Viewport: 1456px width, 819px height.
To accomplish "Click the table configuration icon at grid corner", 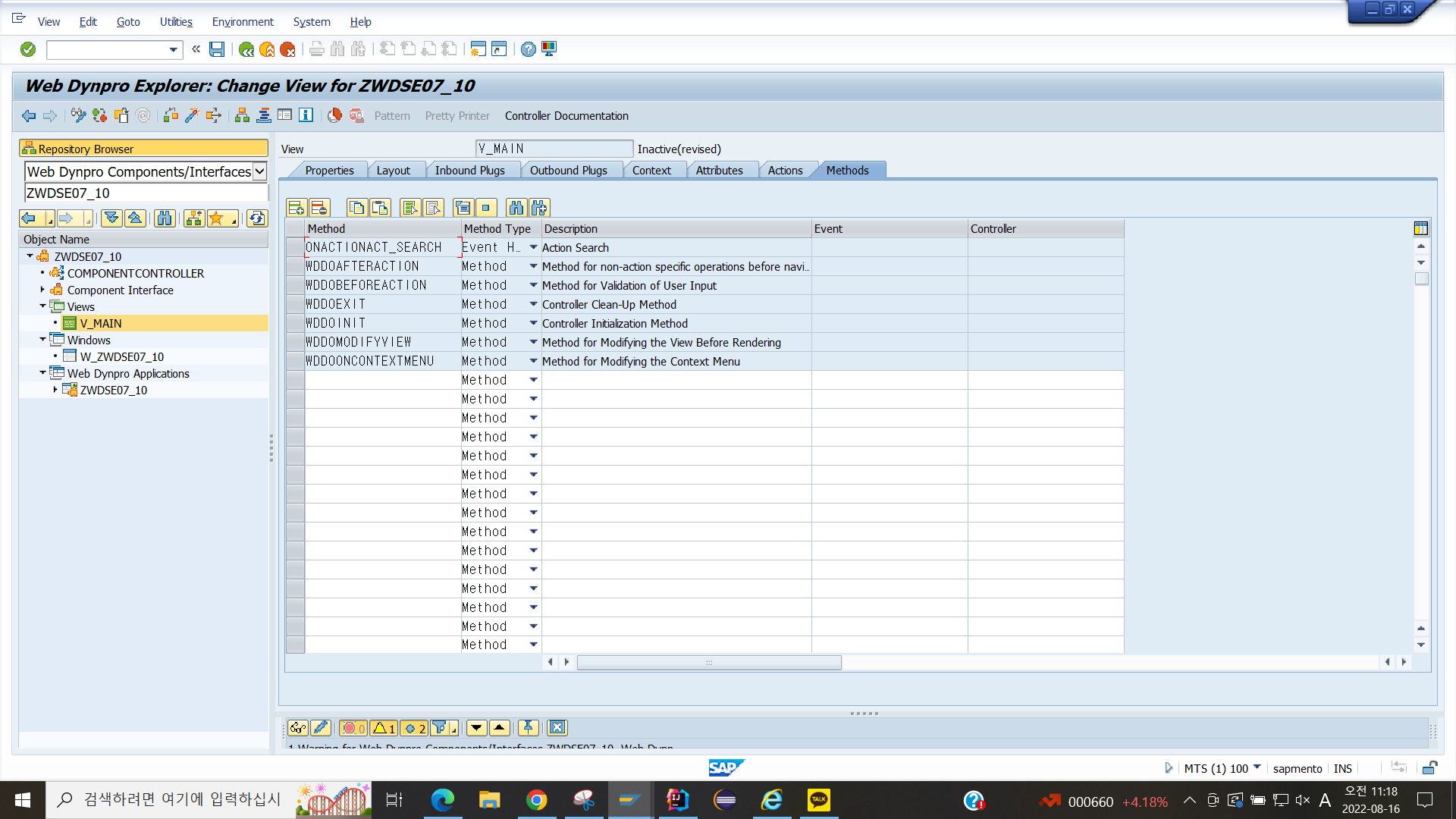I will (1421, 228).
